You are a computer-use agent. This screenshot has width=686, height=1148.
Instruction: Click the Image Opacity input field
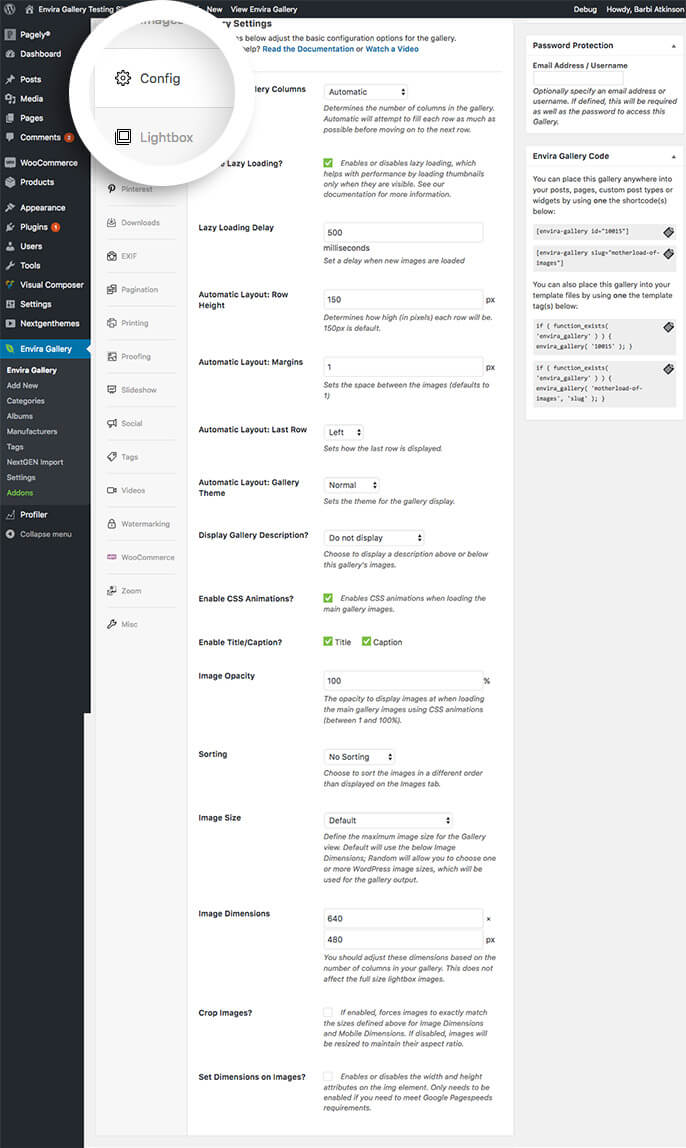point(403,681)
